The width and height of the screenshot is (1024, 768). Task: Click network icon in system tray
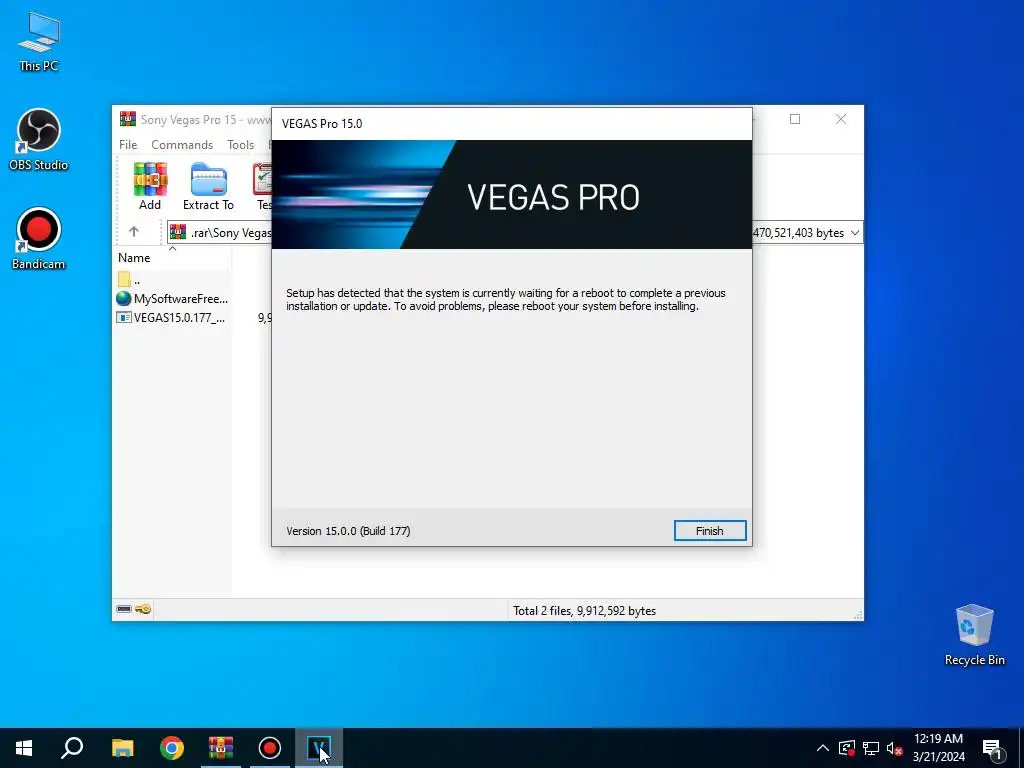[871, 748]
